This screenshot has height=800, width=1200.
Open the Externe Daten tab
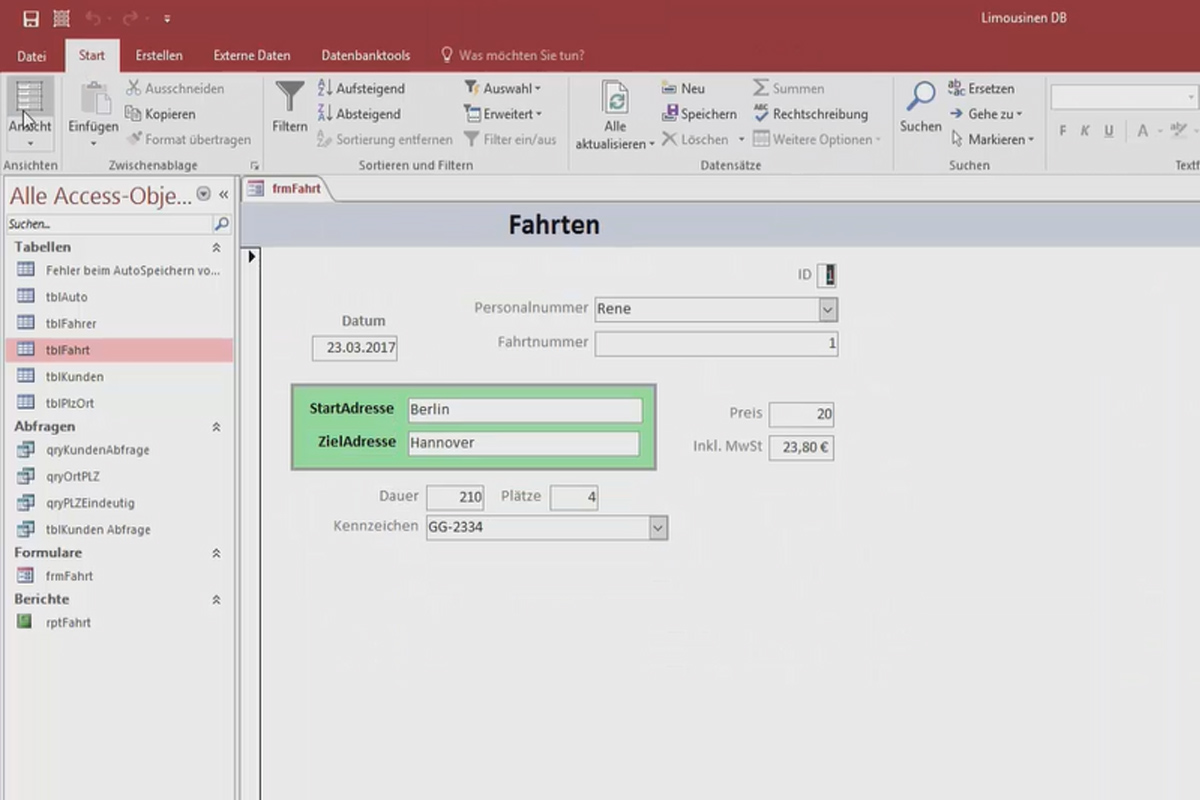(x=252, y=56)
